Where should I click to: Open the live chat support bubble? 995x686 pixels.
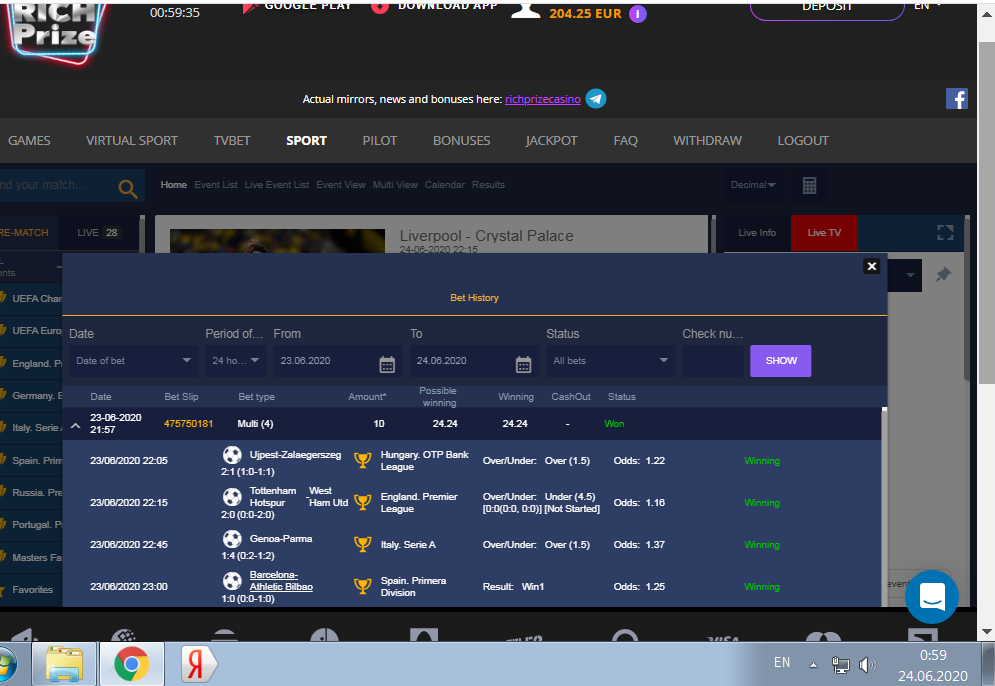pyautogui.click(x=932, y=597)
